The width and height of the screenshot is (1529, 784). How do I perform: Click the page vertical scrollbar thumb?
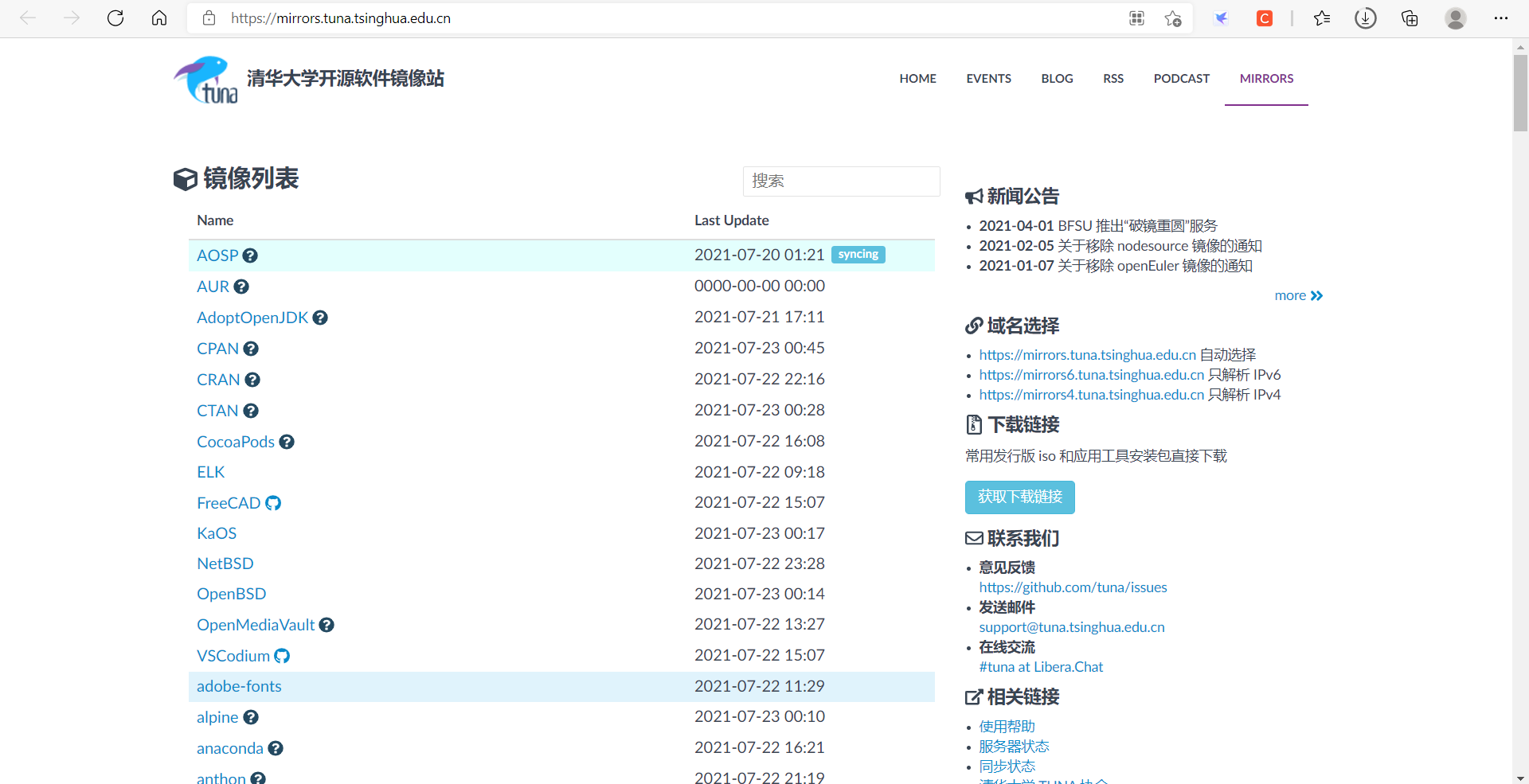click(1520, 92)
